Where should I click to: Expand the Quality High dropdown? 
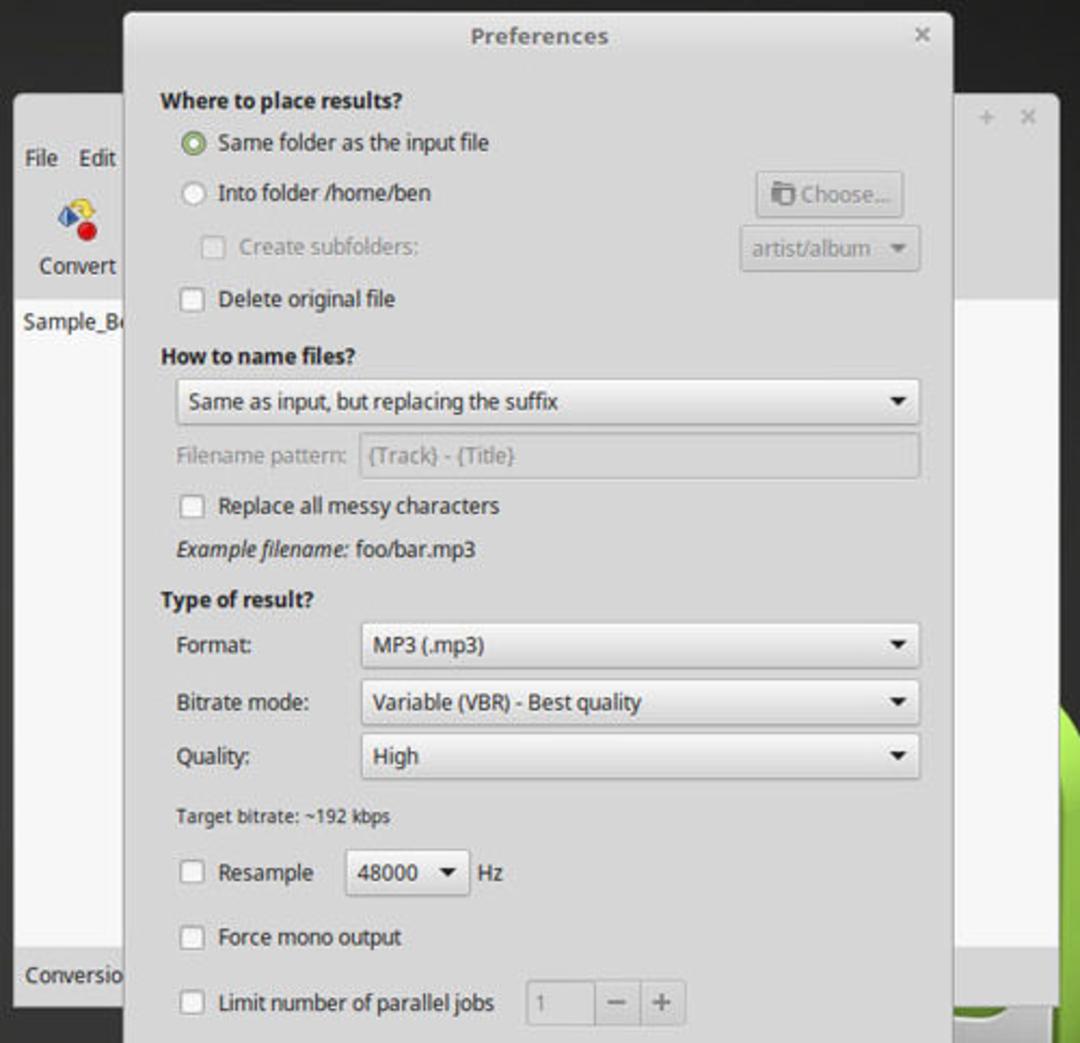[640, 756]
